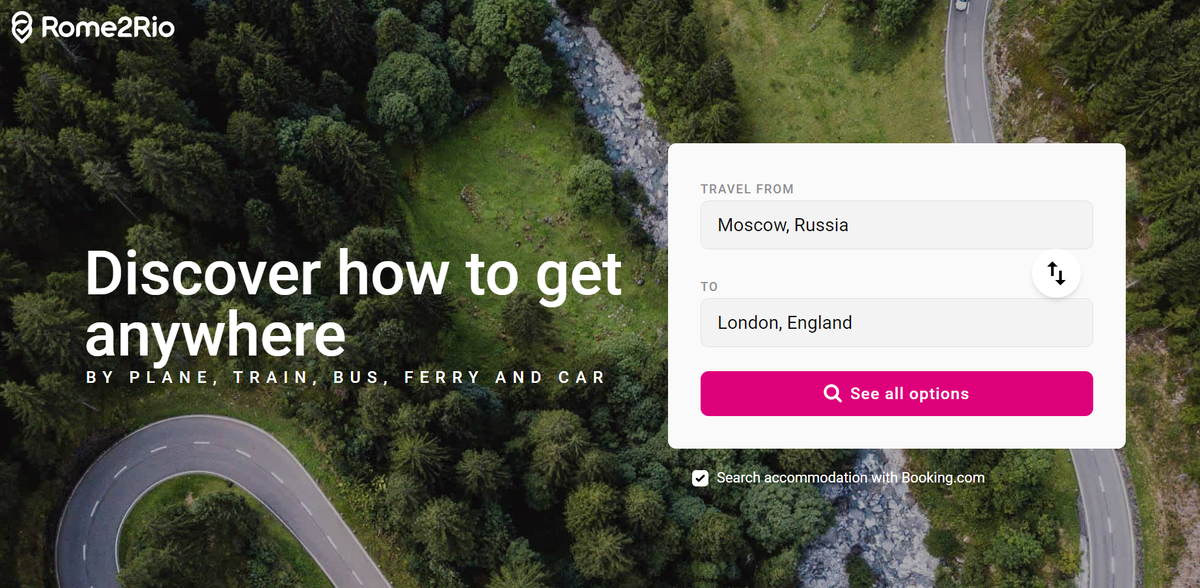The image size is (1200, 588).
Task: Focus the Moscow, Russia origin field
Action: [896, 225]
